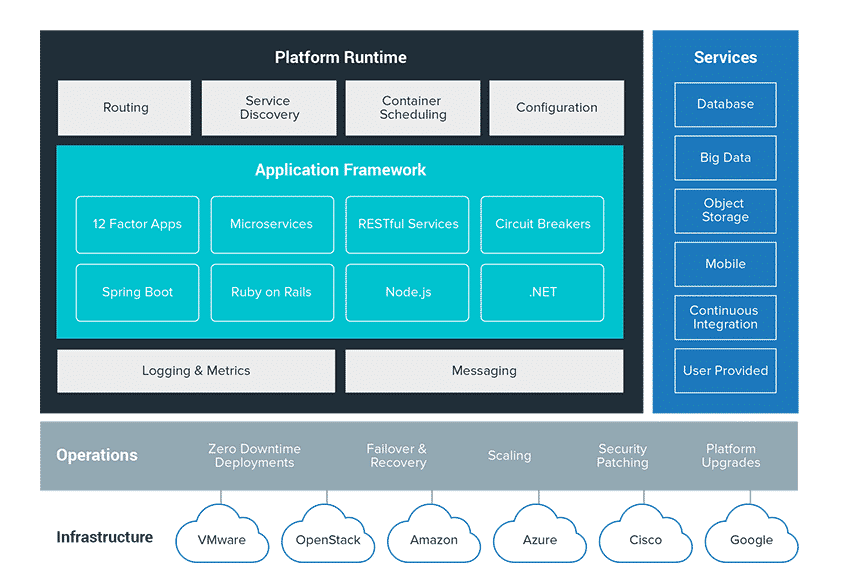Click the 12 Factor Apps tile
The height and width of the screenshot is (588, 855).
pyautogui.click(x=137, y=224)
